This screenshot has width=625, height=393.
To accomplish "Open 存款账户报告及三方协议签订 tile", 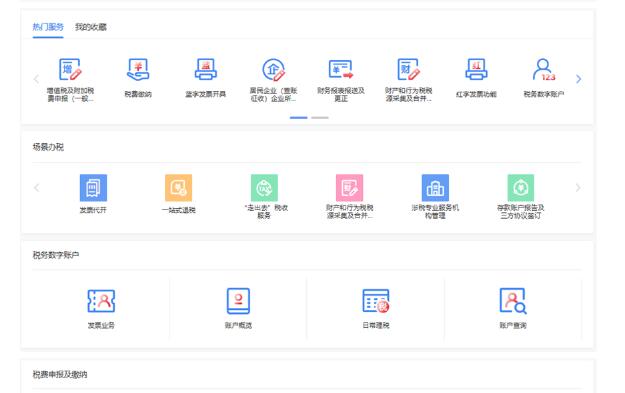I will [521, 188].
